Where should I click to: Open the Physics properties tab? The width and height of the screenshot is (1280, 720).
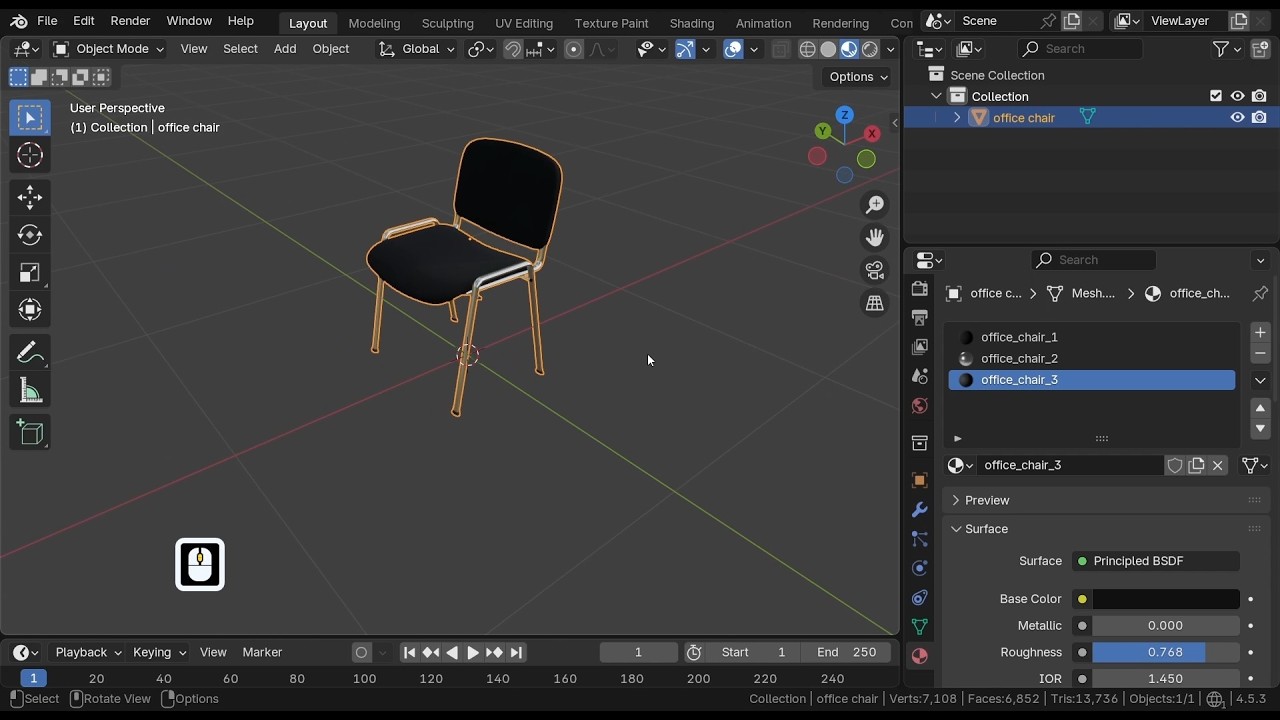pyautogui.click(x=919, y=568)
